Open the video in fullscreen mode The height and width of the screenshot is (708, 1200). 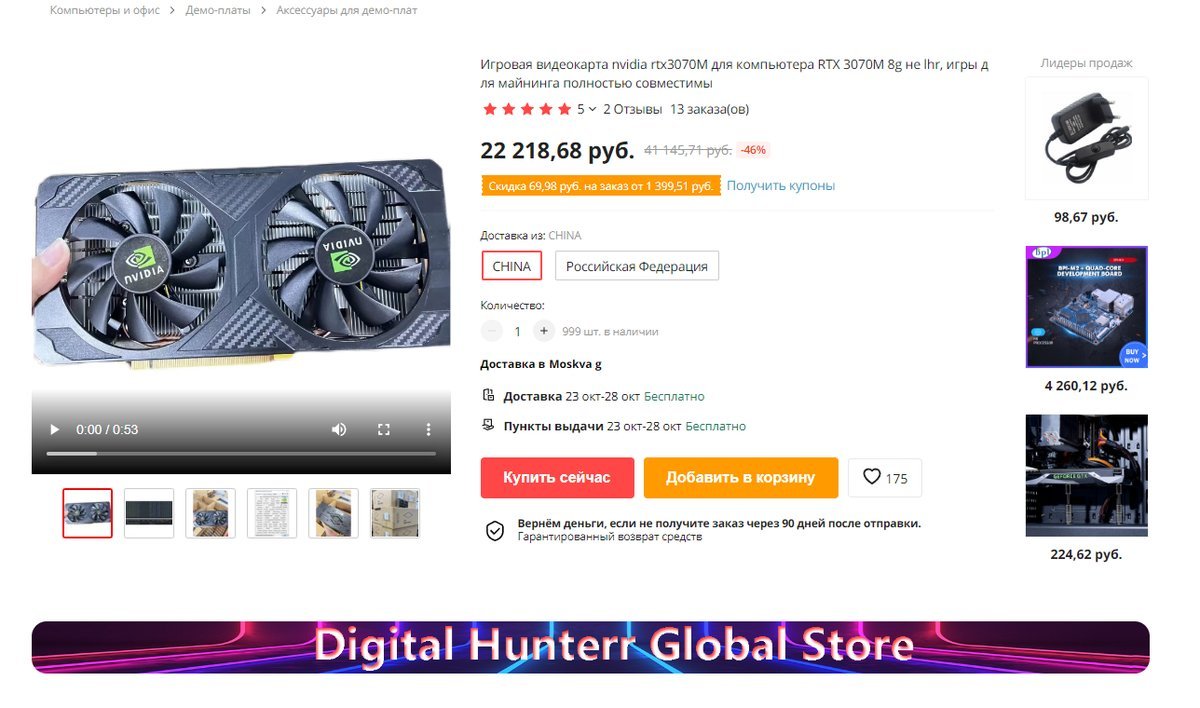coord(383,429)
